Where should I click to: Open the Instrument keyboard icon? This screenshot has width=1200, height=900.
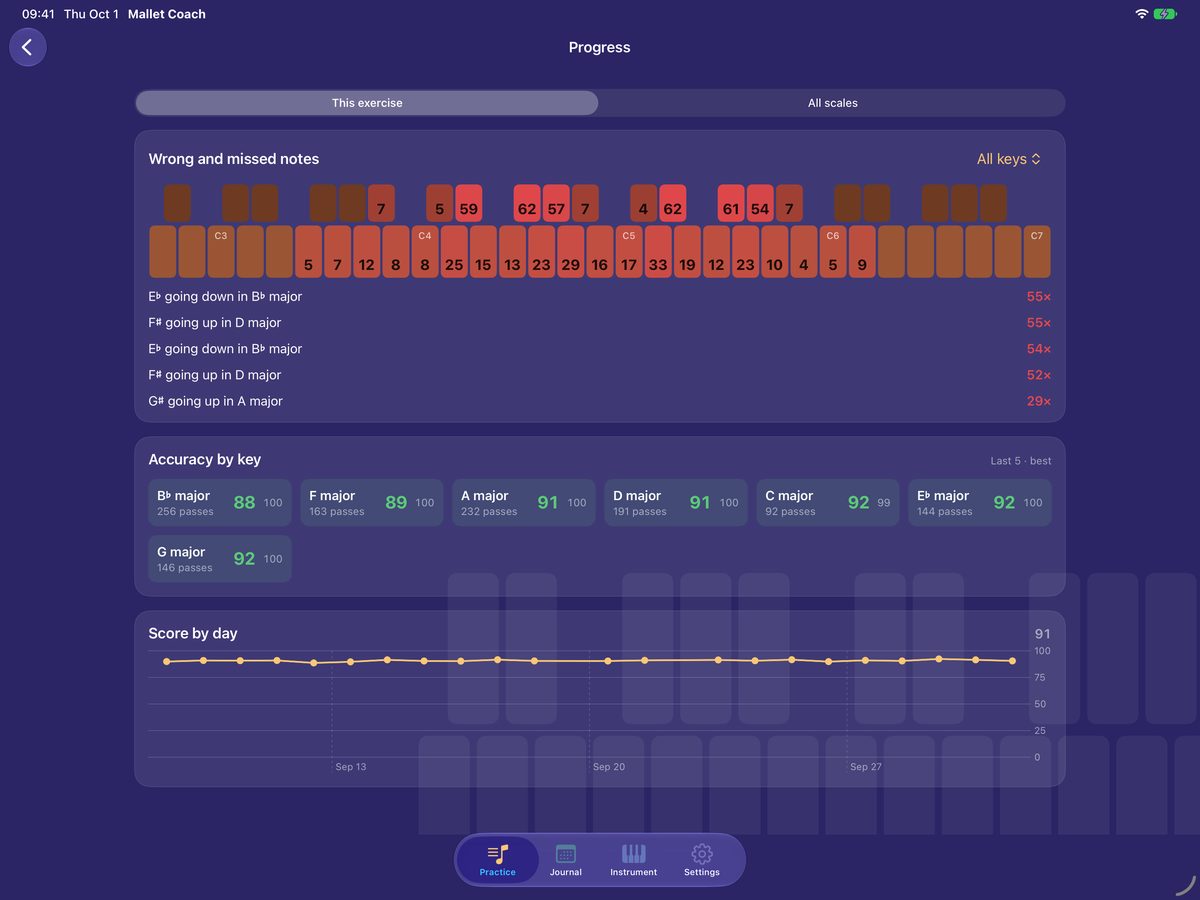[x=634, y=854]
